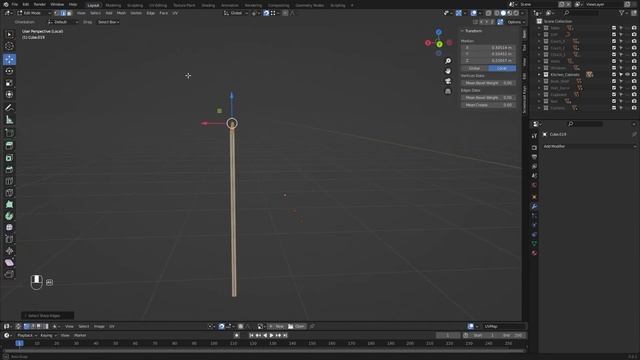The width and height of the screenshot is (640, 360).
Task: Select the Edge Slide tool
Action: [9, 240]
